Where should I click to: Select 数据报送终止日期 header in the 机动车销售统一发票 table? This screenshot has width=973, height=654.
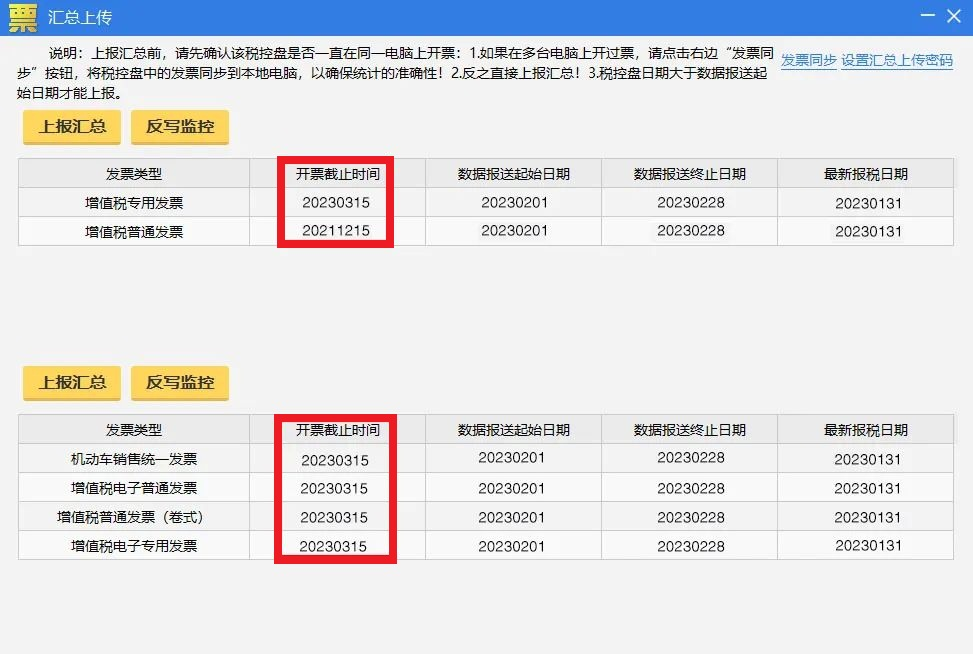(x=689, y=429)
